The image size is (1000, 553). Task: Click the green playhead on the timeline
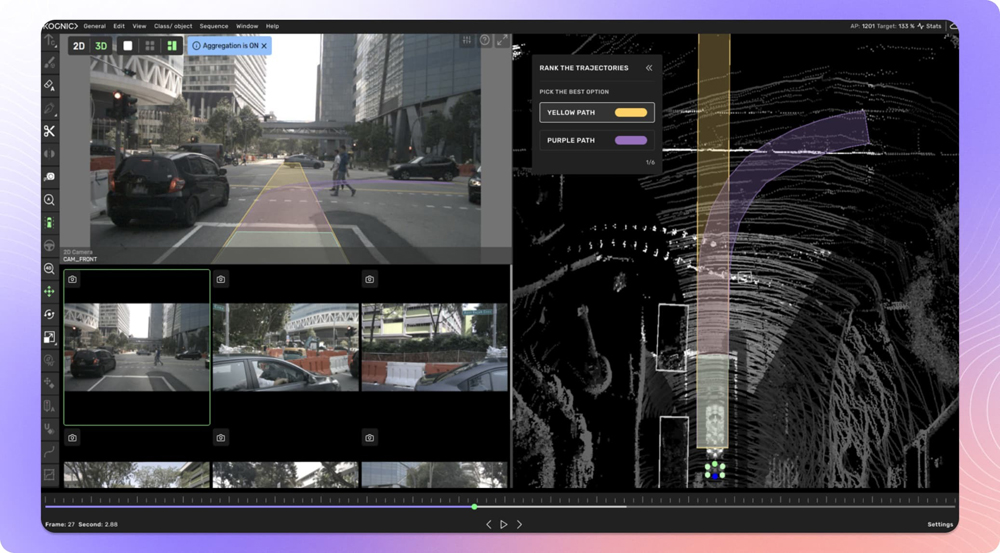[474, 507]
